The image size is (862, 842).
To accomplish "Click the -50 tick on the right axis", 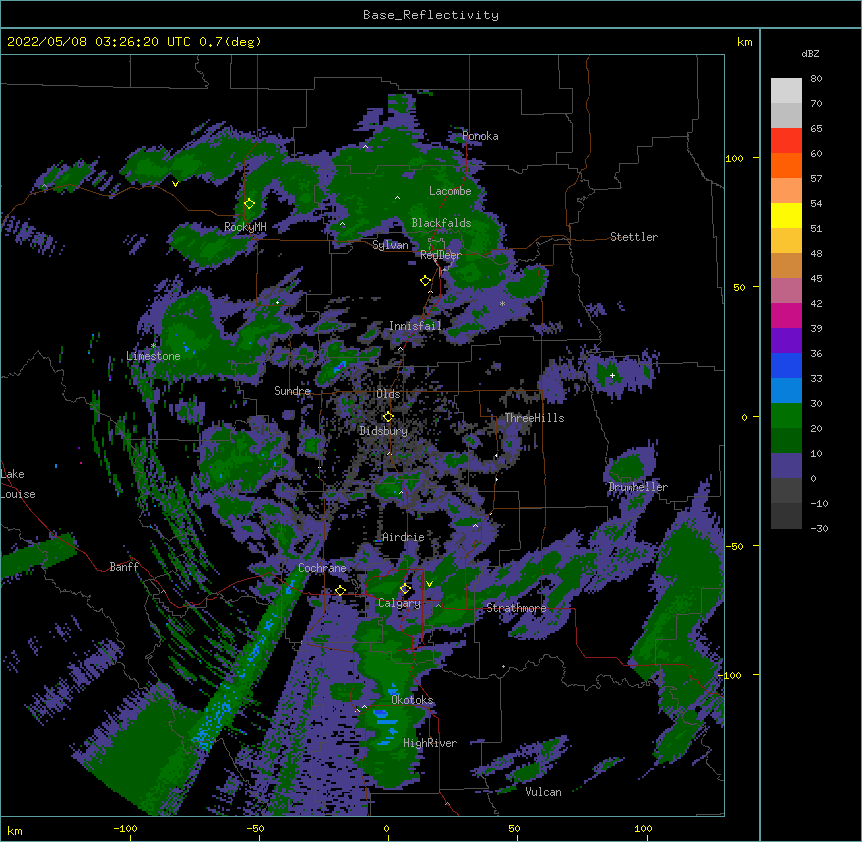I will 734,546.
